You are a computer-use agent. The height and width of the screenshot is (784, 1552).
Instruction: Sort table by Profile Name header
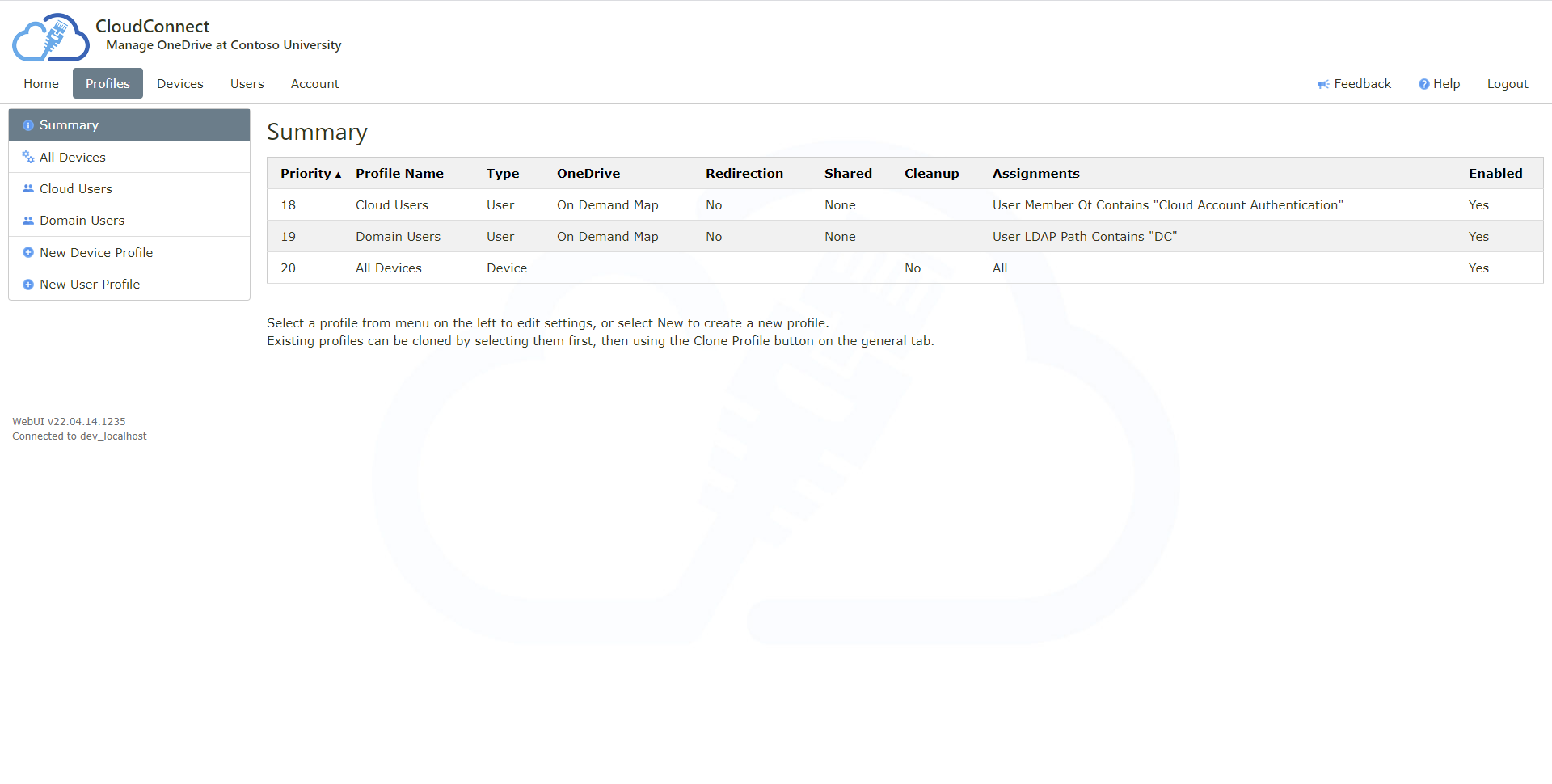pos(399,174)
